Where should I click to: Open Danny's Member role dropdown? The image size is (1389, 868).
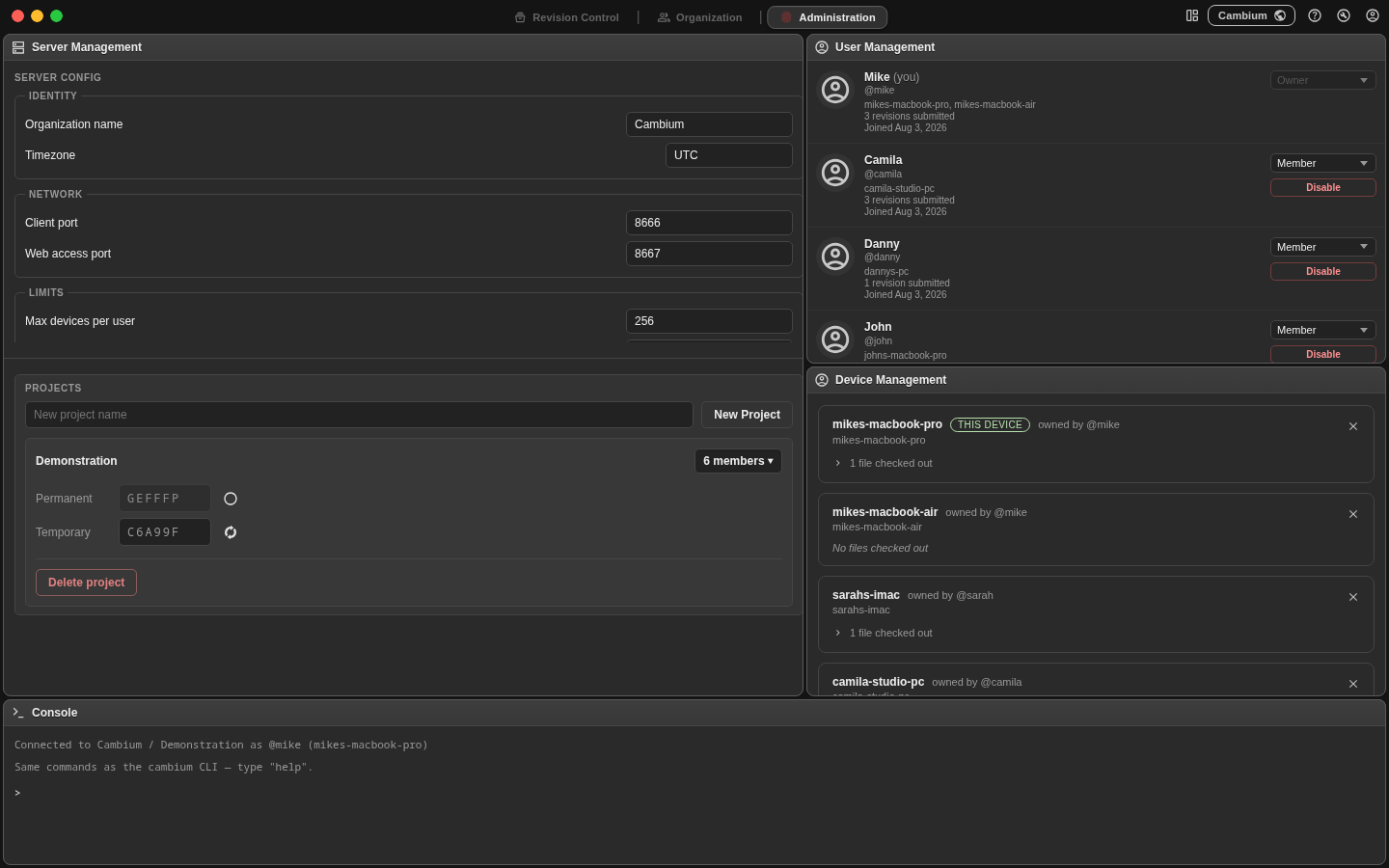pos(1322,247)
